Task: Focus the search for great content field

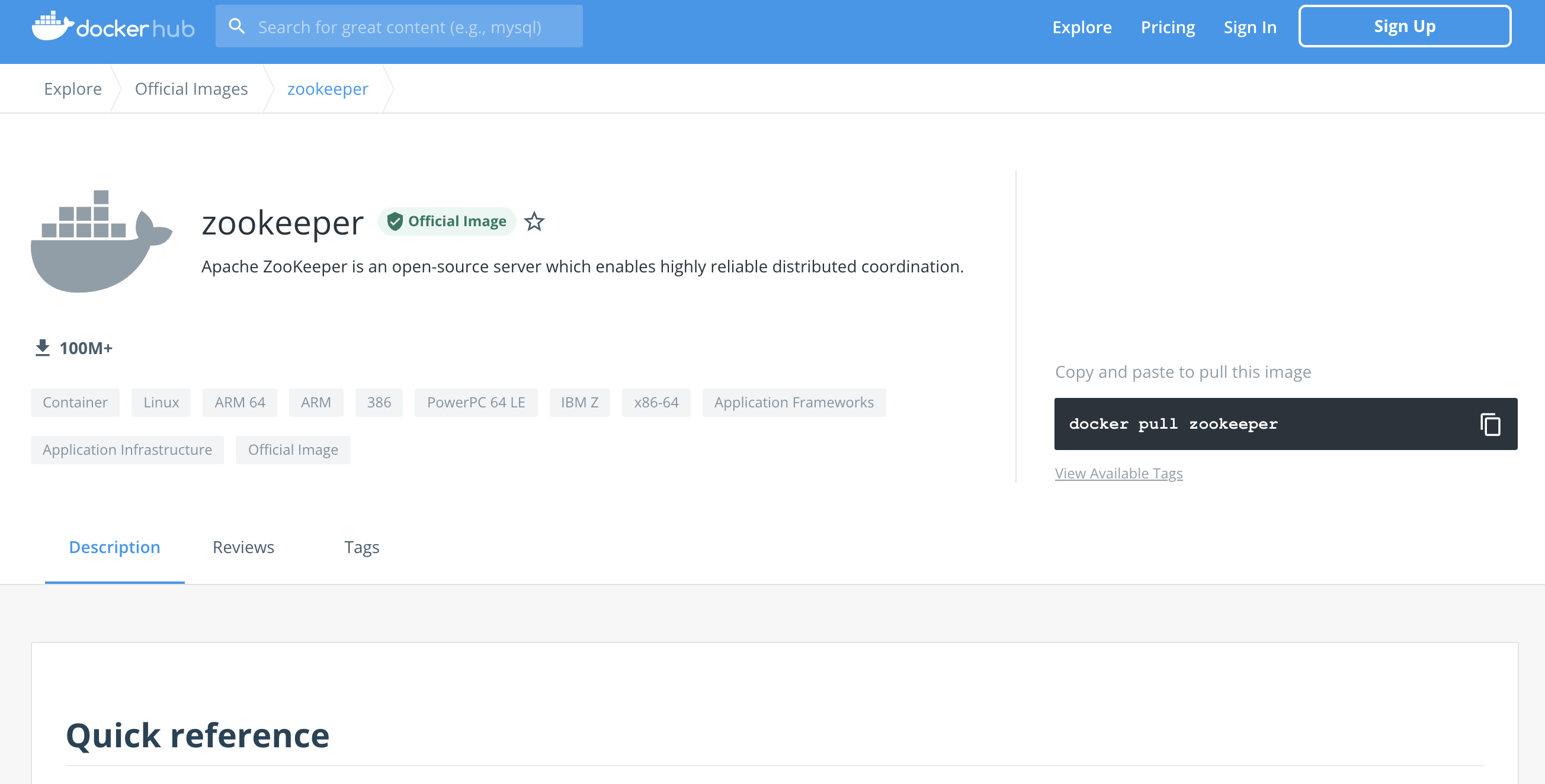Action: [x=399, y=27]
